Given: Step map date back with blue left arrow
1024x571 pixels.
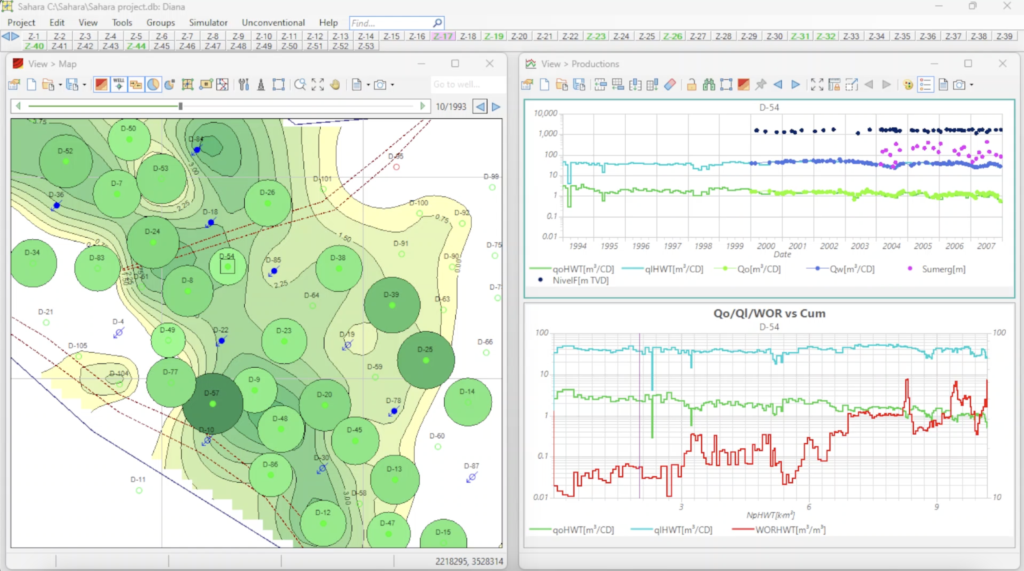Looking at the screenshot, I should [480, 106].
